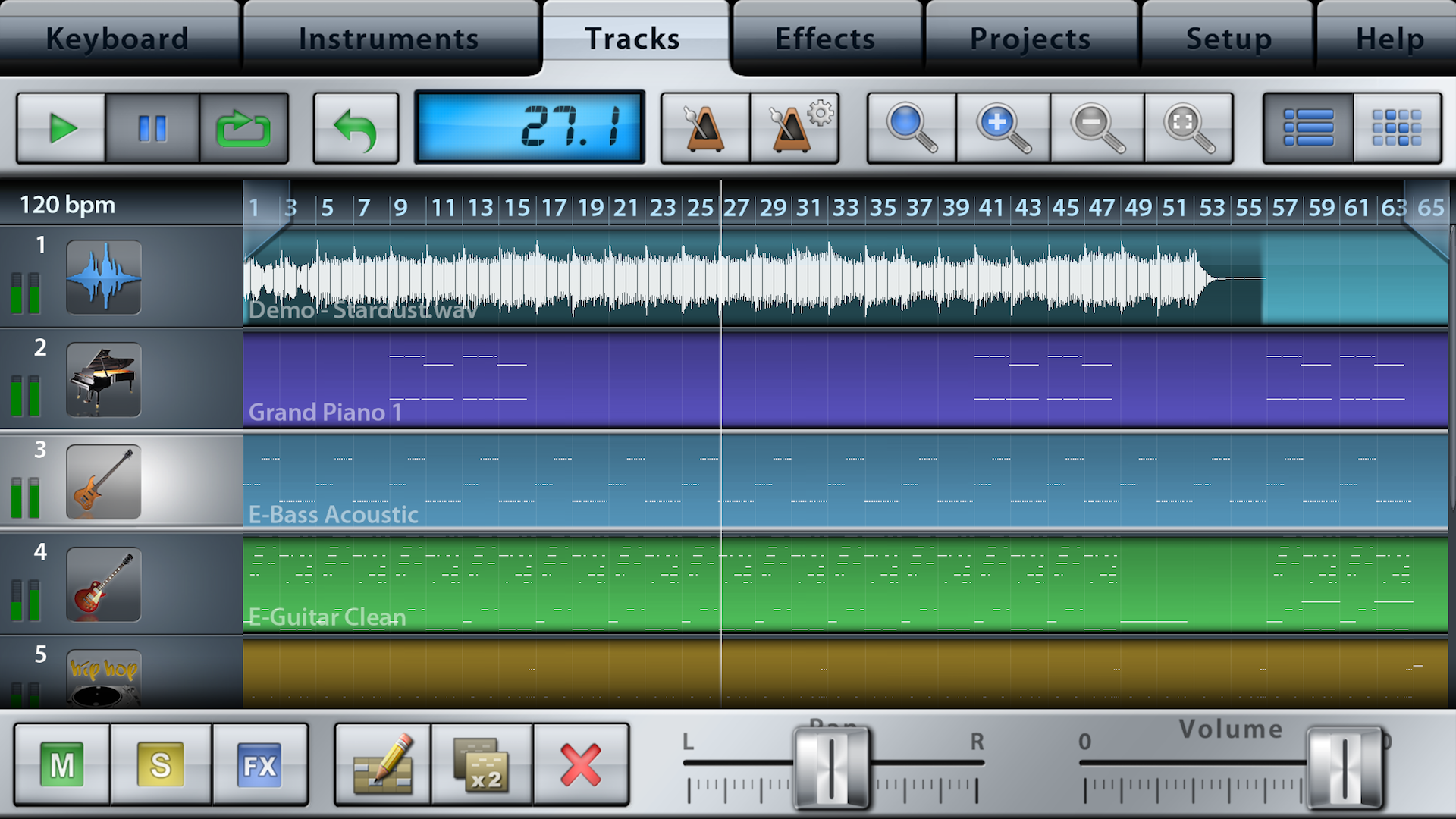Switch to the Instruments tab

coord(388,38)
